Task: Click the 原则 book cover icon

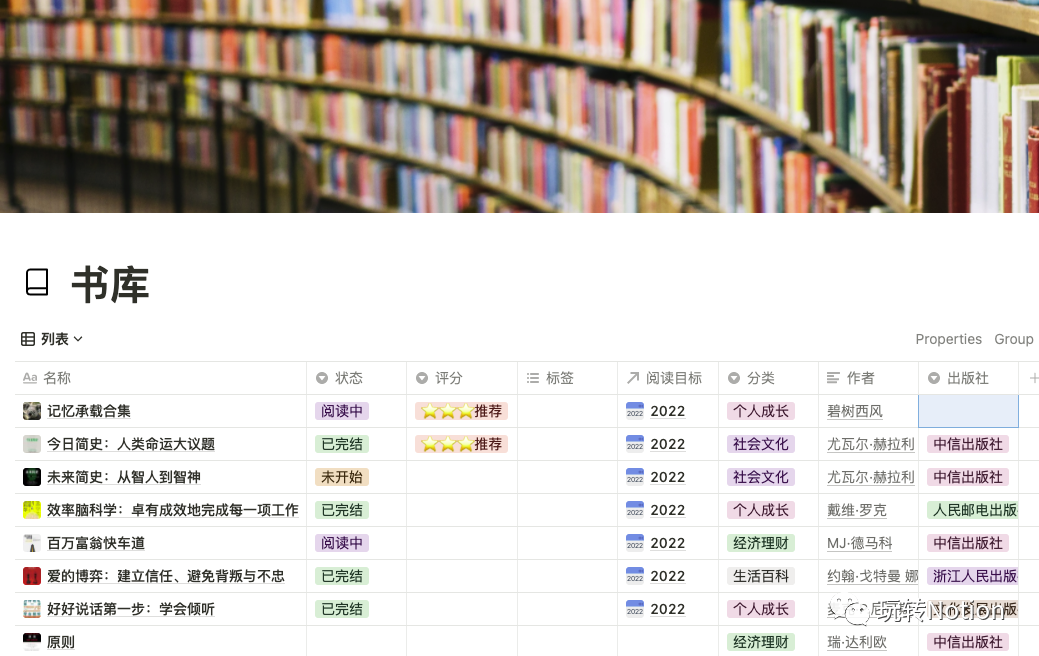Action: (x=32, y=642)
